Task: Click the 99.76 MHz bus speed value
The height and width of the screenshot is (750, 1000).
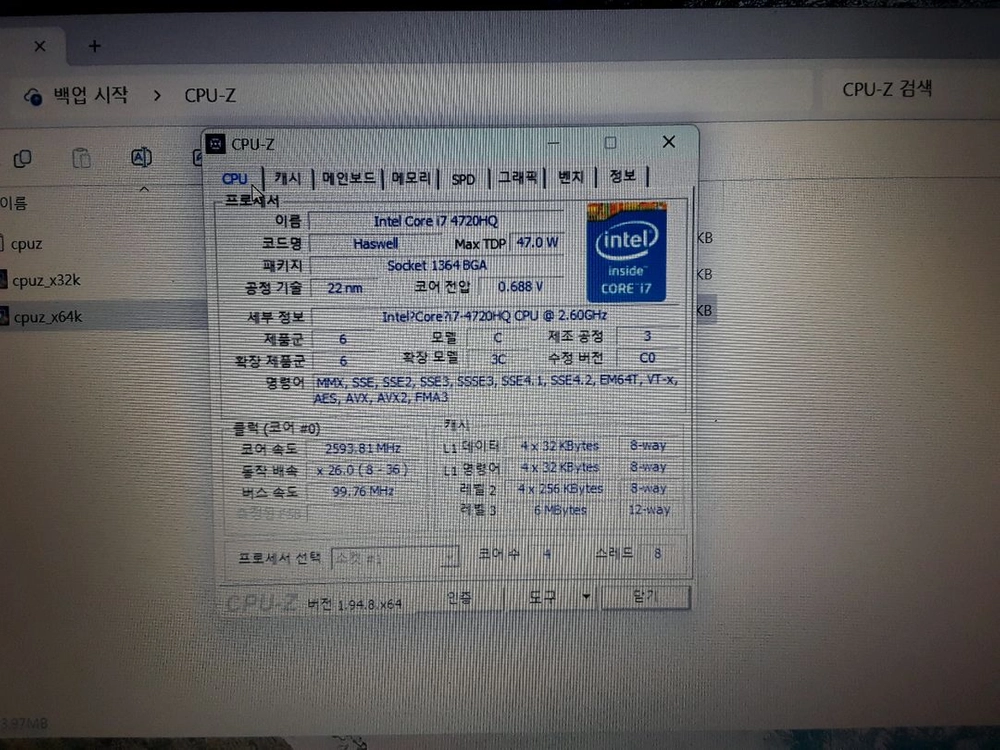Action: [x=363, y=491]
